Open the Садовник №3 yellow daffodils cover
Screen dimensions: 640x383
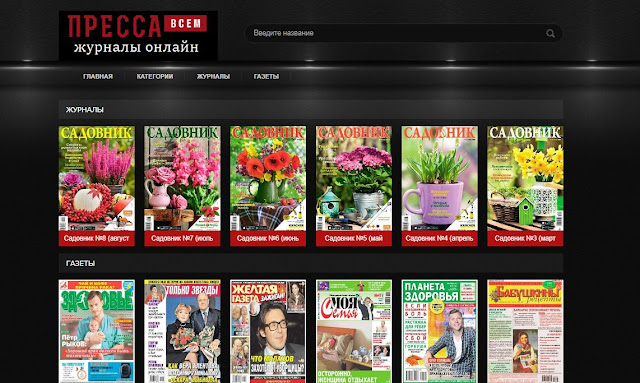[x=525, y=178]
